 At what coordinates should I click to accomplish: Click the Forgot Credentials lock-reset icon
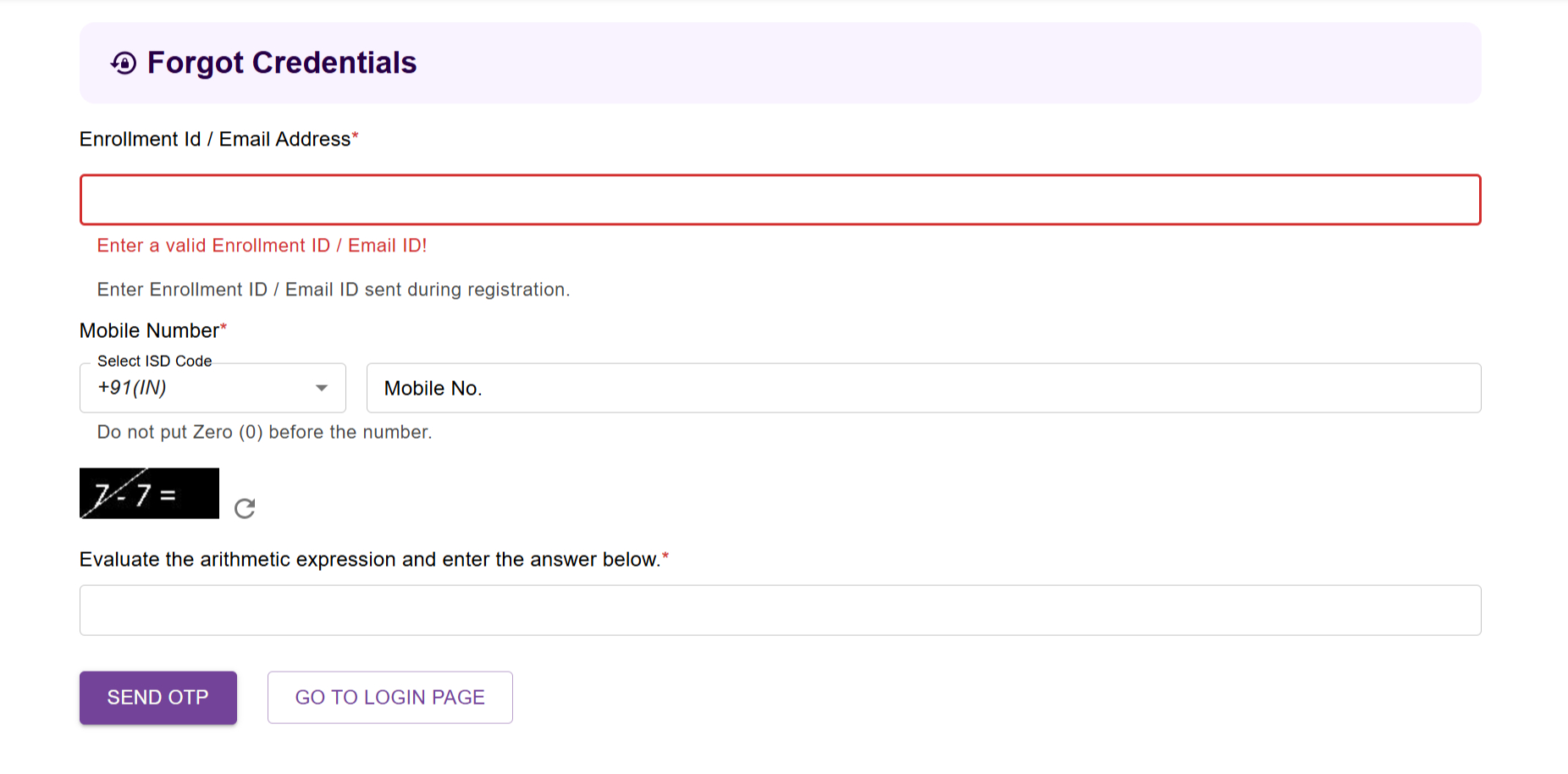coord(124,64)
